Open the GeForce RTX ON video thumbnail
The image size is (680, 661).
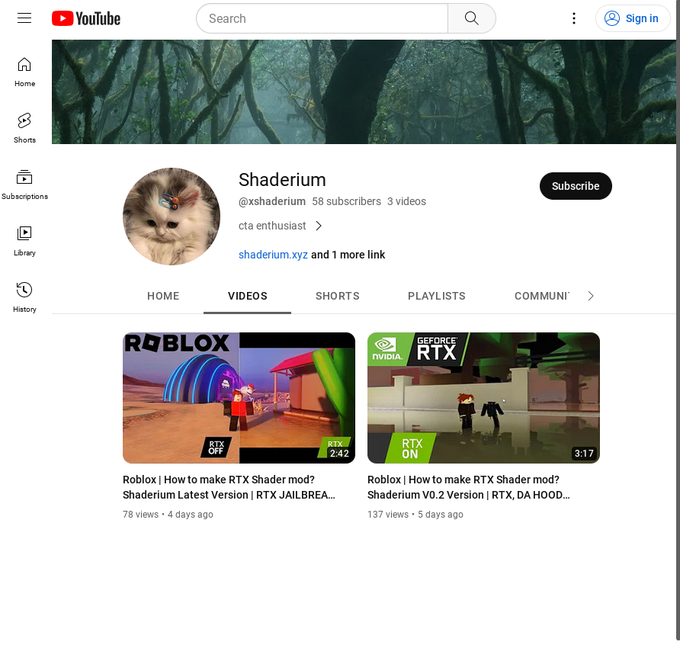(484, 398)
